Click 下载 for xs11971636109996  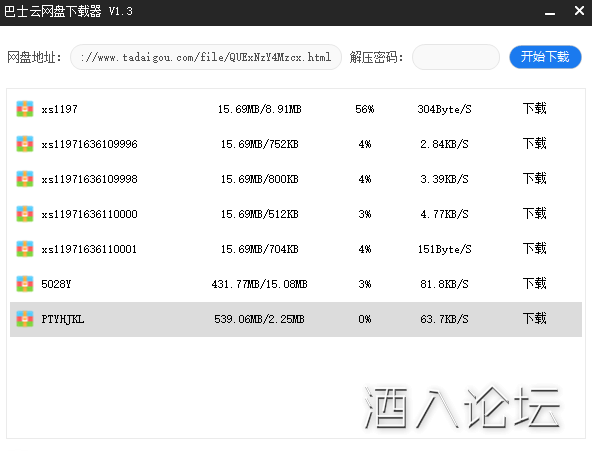click(535, 144)
